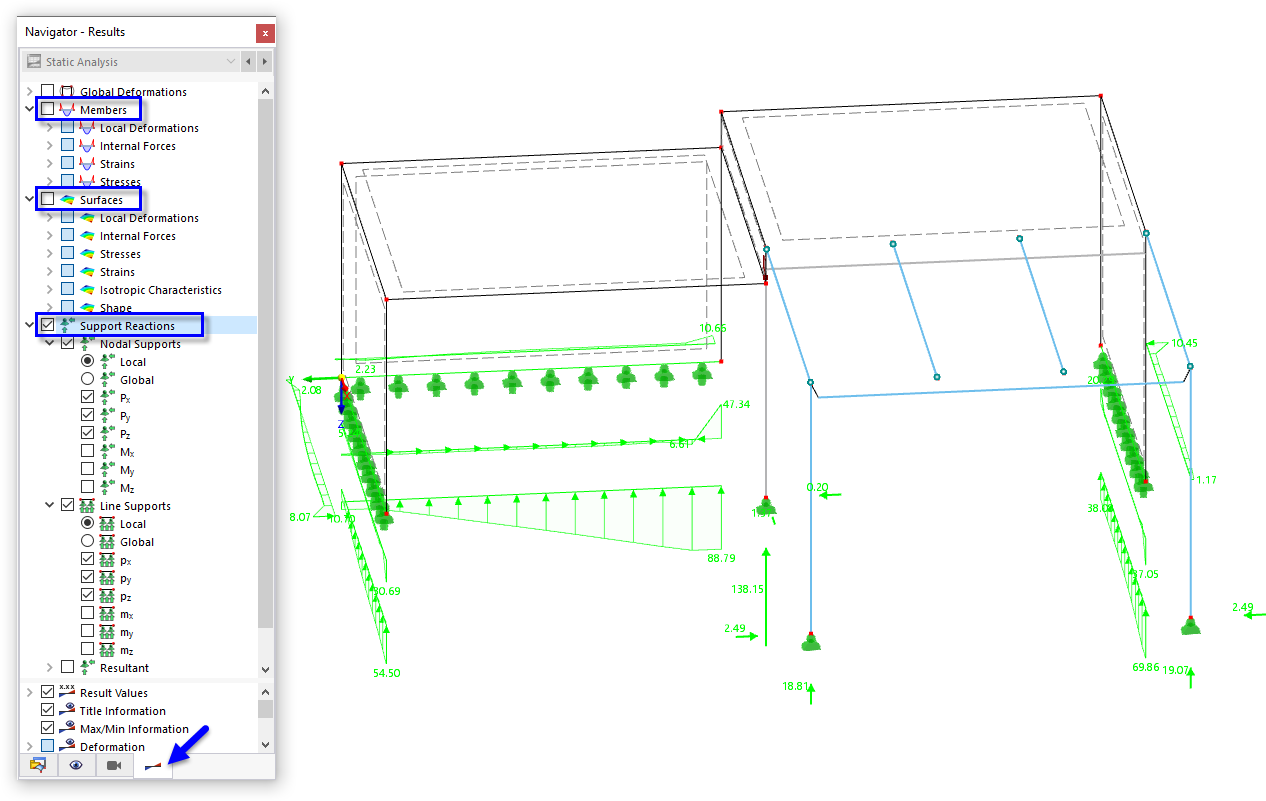Go to next analysis type arrow
The width and height of the screenshot is (1266, 801).
click(264, 62)
